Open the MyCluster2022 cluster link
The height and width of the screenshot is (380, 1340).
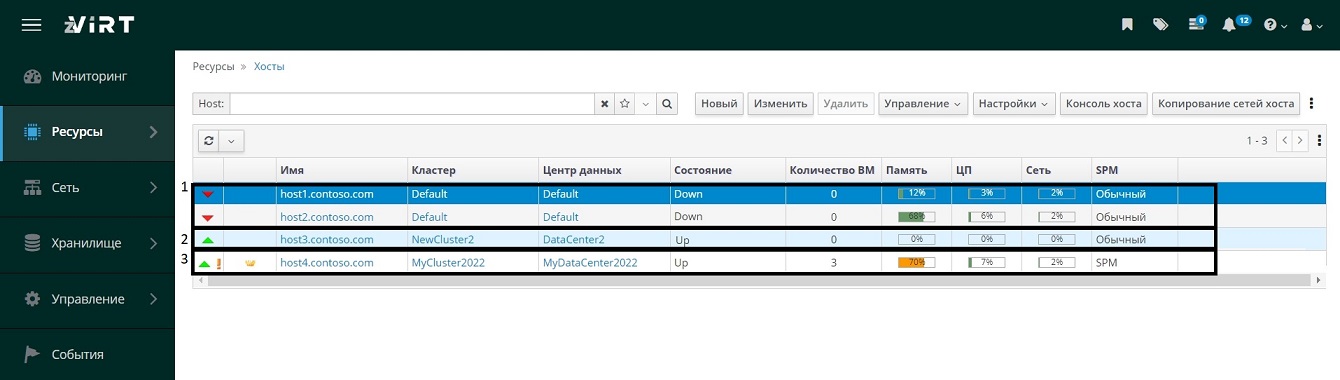[448, 263]
